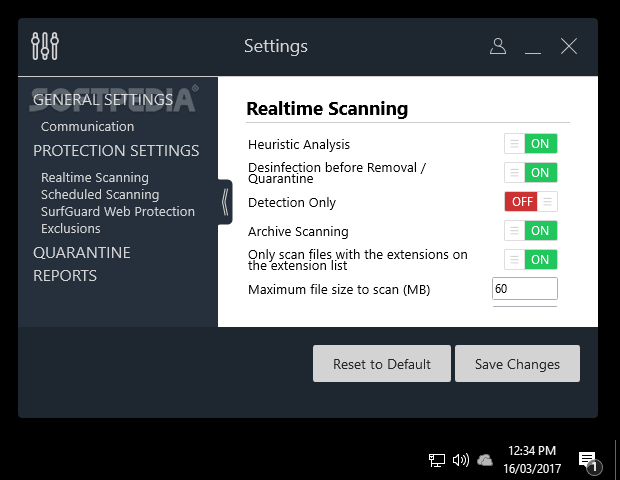The width and height of the screenshot is (620, 480).
Task: Open SurfGuard Web Protection settings
Action: pyautogui.click(x=118, y=212)
